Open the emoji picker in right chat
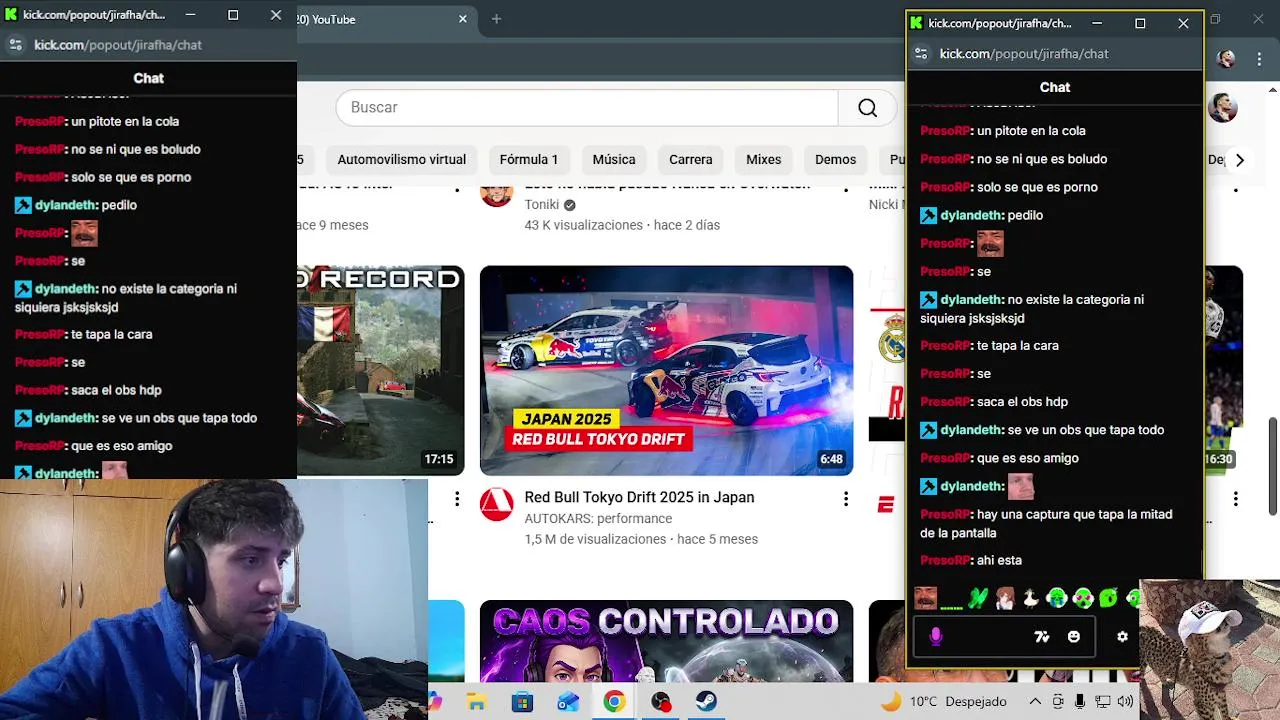The width and height of the screenshot is (1280, 720). pos(1074,637)
